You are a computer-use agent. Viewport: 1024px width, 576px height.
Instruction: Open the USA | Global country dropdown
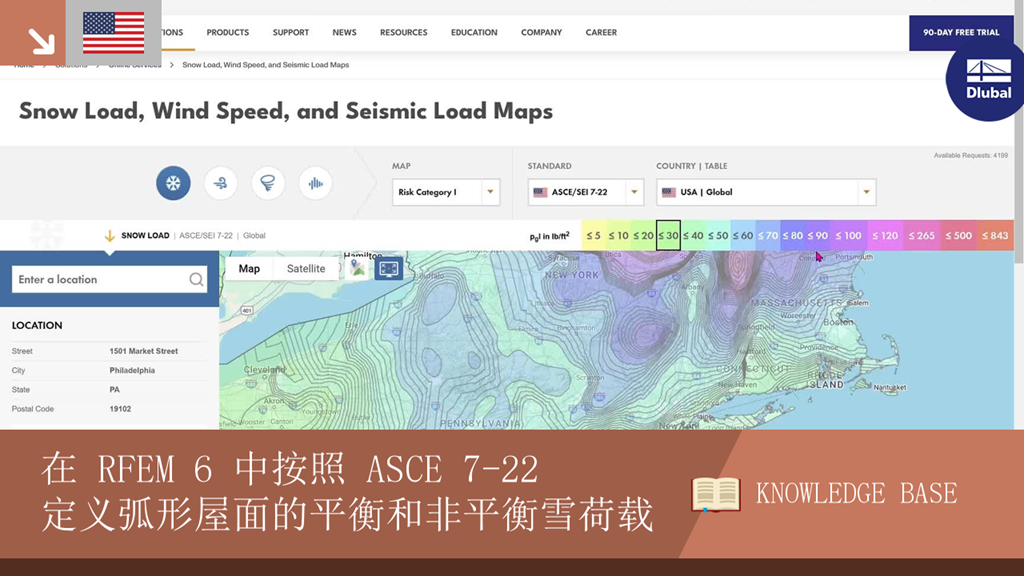(766, 192)
